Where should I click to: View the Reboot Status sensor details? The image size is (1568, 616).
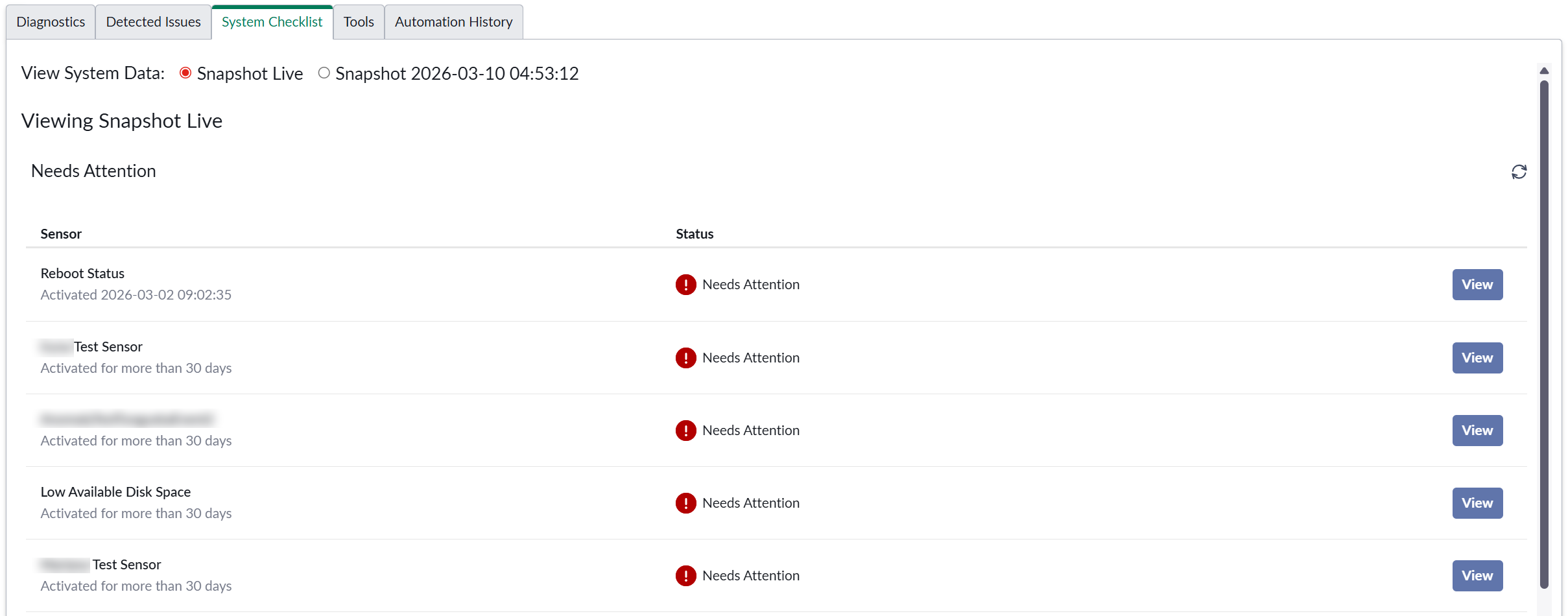1477,285
